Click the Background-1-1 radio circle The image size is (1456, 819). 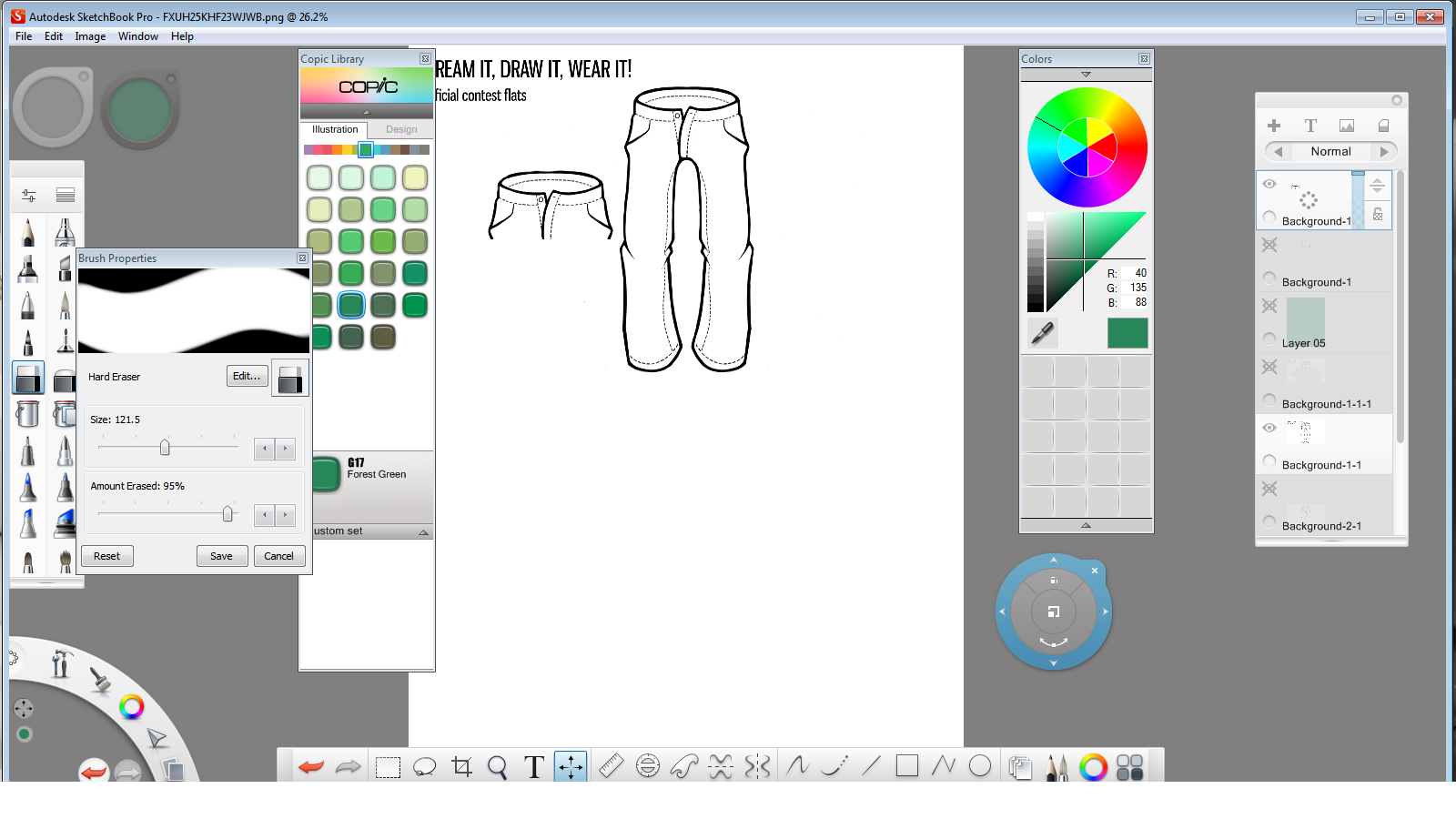pos(1269,460)
